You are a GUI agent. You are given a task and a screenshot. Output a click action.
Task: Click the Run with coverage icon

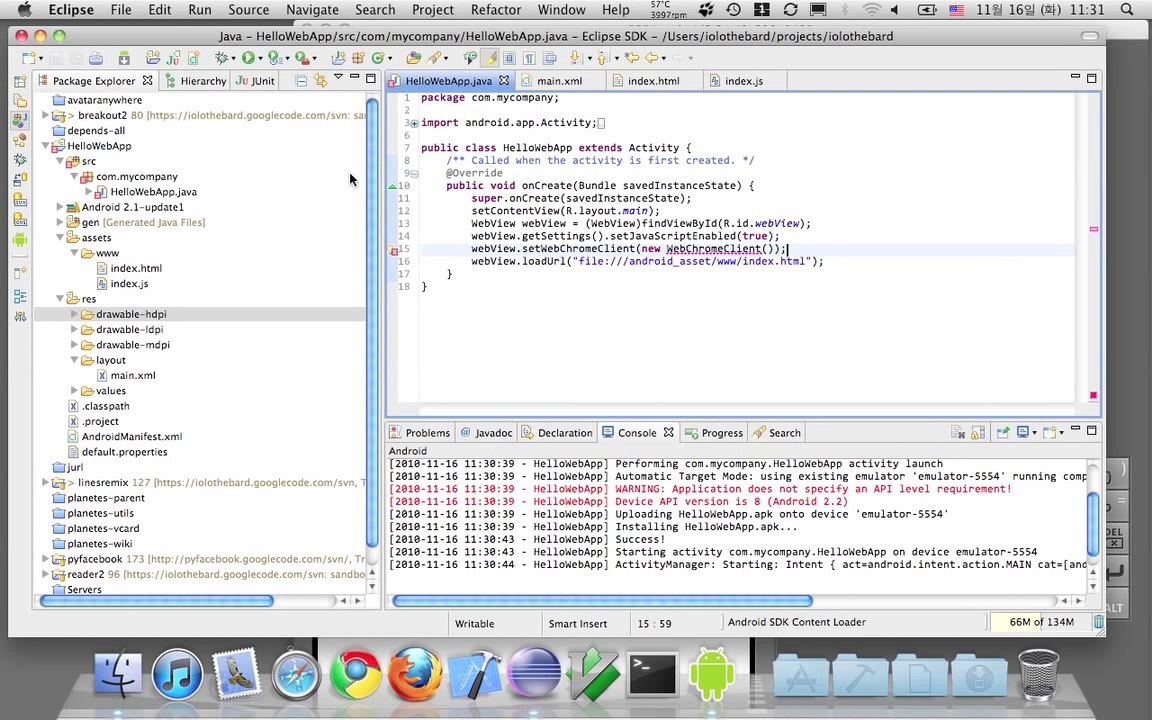pos(274,57)
